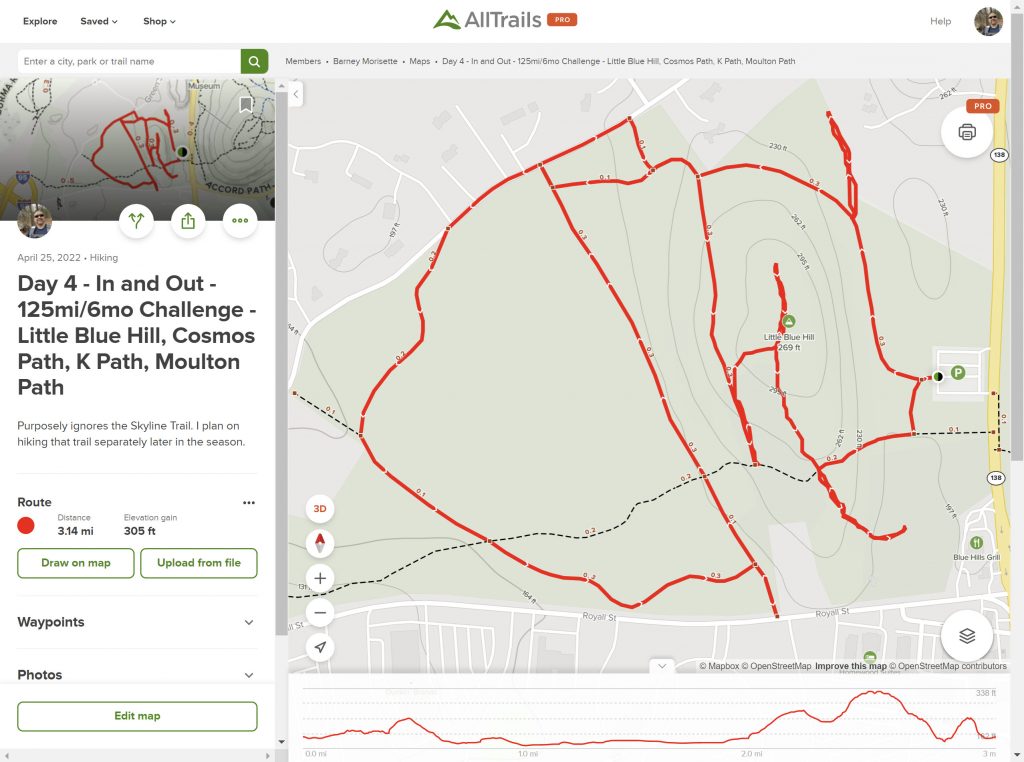Screen dimensions: 1024x762
Task: Open the three-dot more options button
Action: [x=240, y=221]
